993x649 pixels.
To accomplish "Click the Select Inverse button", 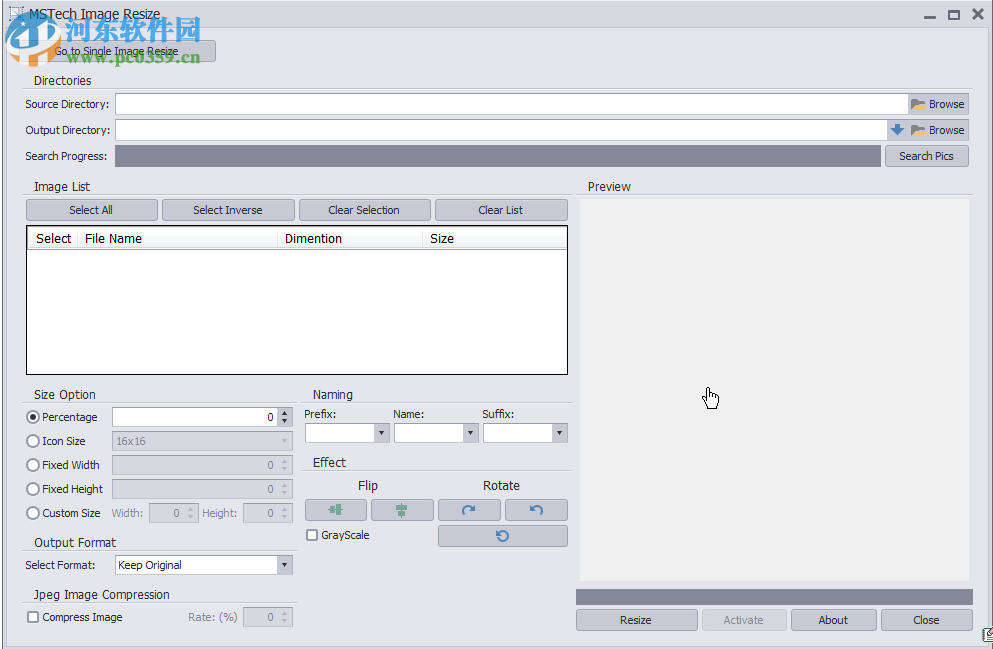I will pyautogui.click(x=228, y=209).
